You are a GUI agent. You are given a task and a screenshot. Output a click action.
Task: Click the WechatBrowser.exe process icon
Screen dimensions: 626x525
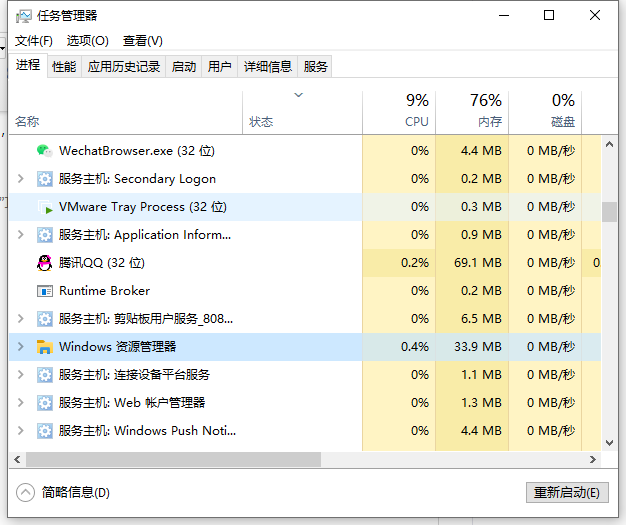44,151
